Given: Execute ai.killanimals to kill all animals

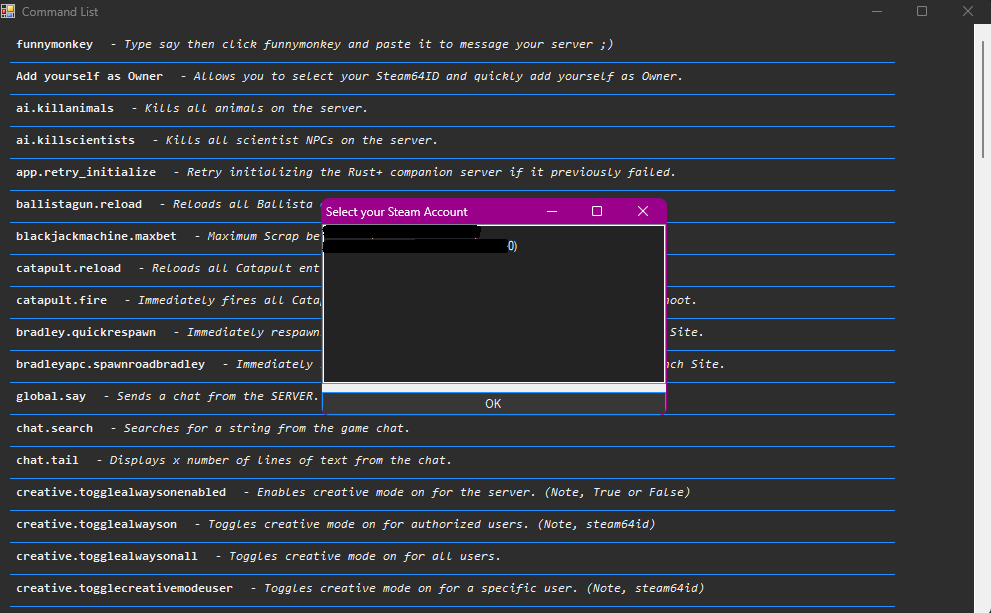Looking at the screenshot, I should (x=65, y=108).
